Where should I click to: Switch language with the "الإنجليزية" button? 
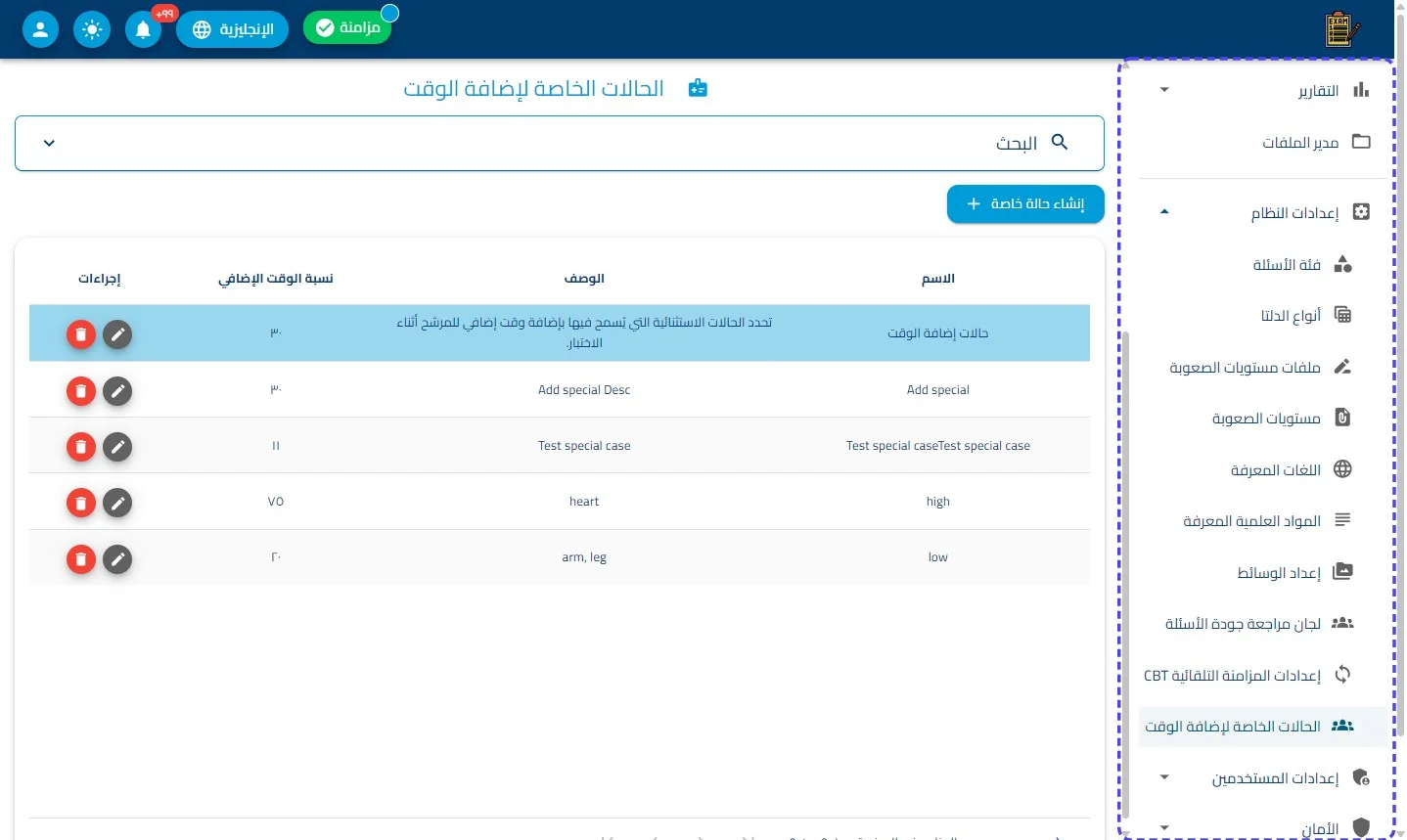pyautogui.click(x=233, y=29)
